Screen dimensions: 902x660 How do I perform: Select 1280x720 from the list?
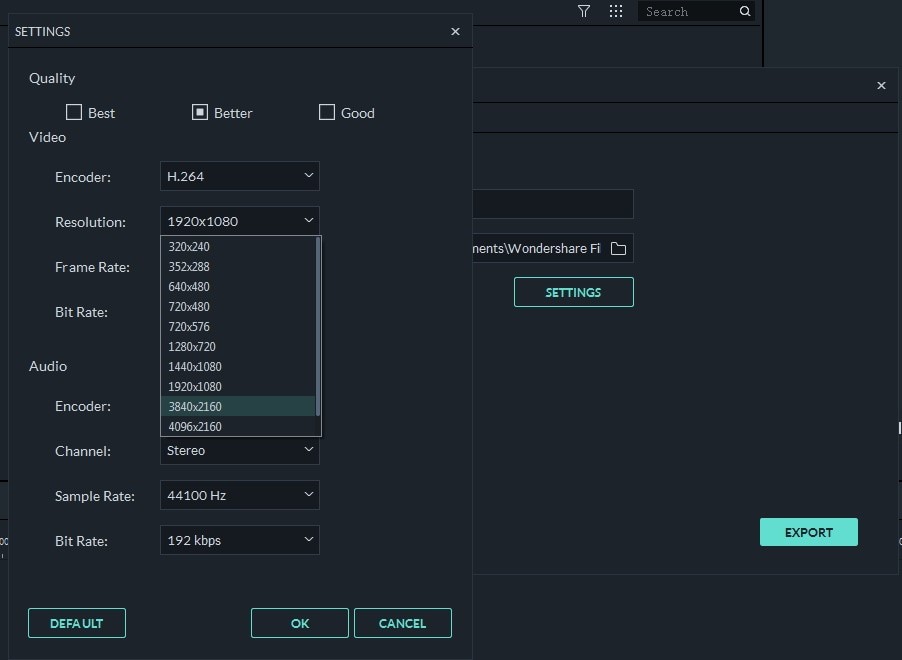click(x=238, y=347)
